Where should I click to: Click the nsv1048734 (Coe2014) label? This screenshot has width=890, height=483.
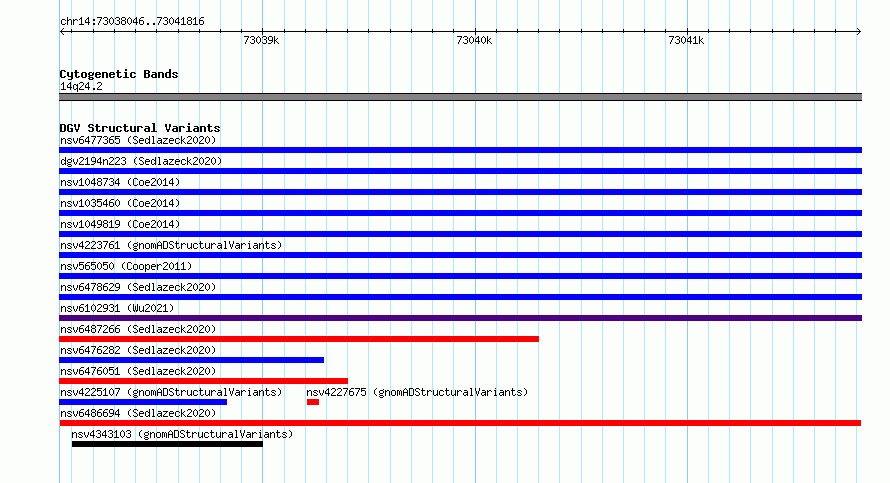pos(120,182)
